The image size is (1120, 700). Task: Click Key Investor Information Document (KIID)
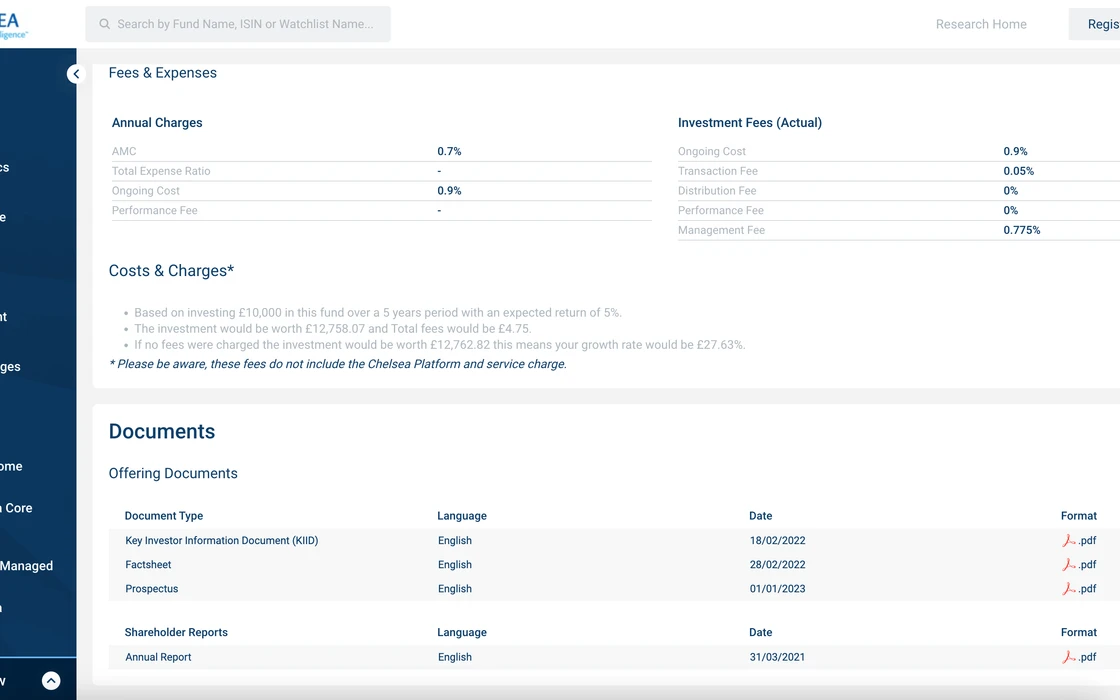coord(221,541)
